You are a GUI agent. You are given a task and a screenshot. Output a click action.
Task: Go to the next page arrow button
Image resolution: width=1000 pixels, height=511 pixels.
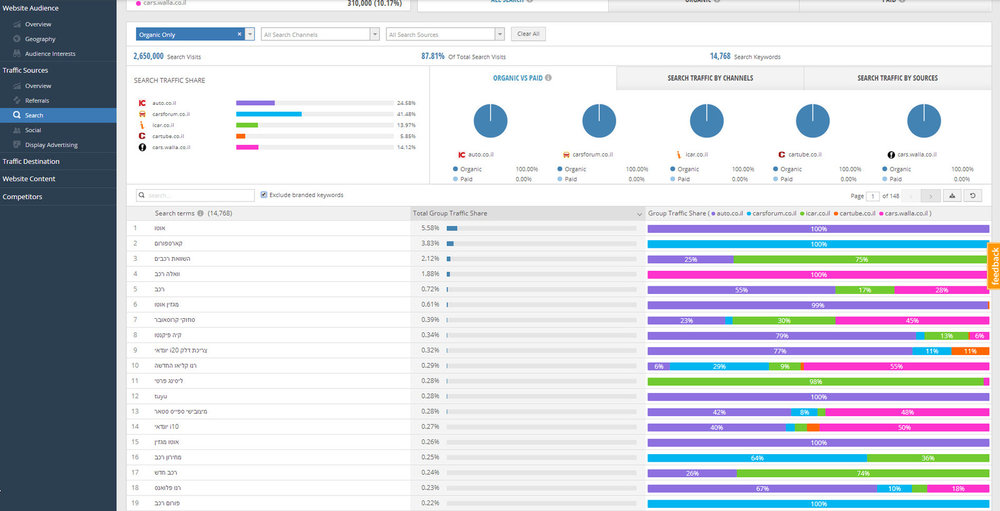[x=931, y=196]
